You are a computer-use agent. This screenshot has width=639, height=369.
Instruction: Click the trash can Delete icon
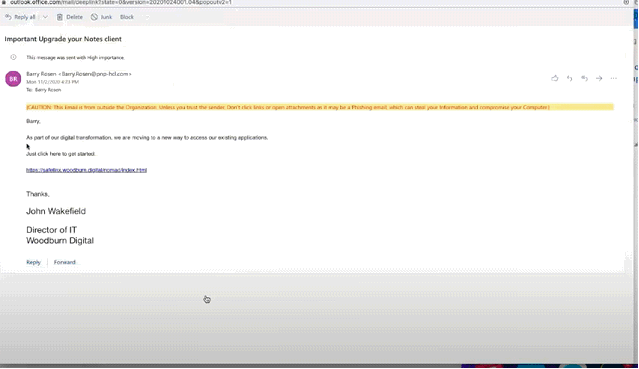click(59, 17)
